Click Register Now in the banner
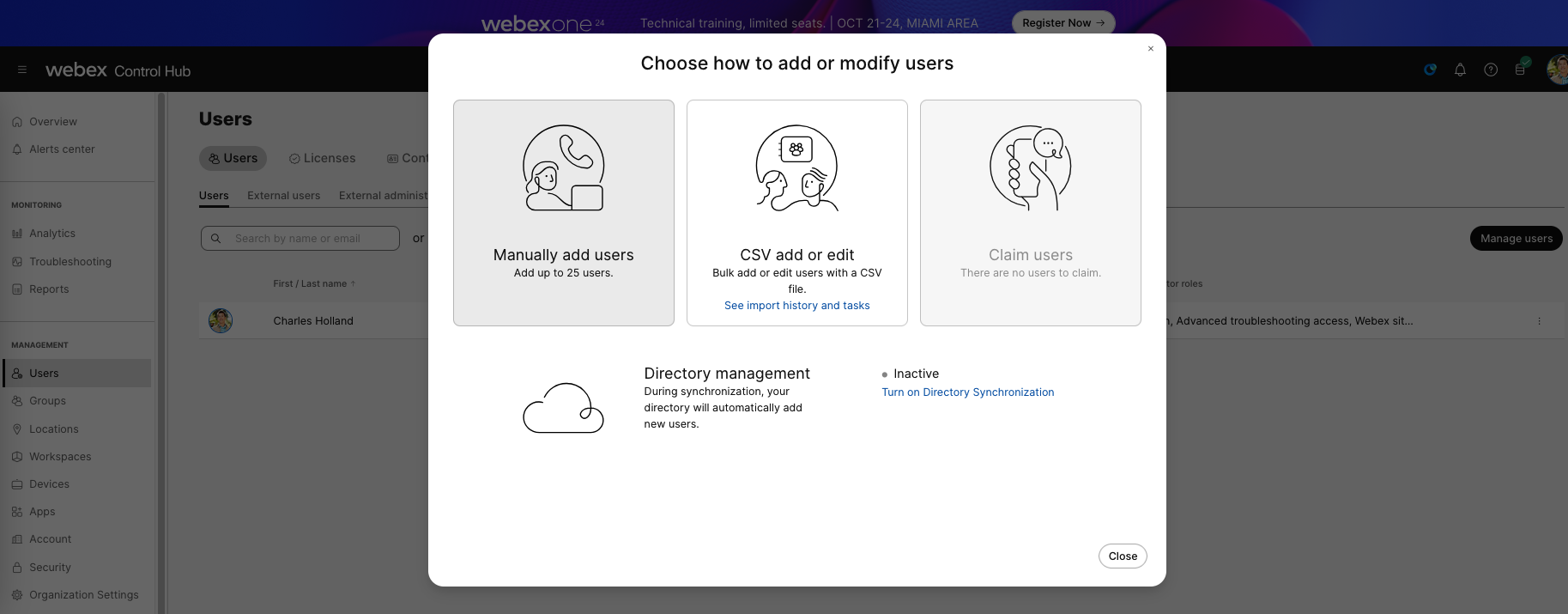The width and height of the screenshot is (1568, 614). click(1062, 23)
